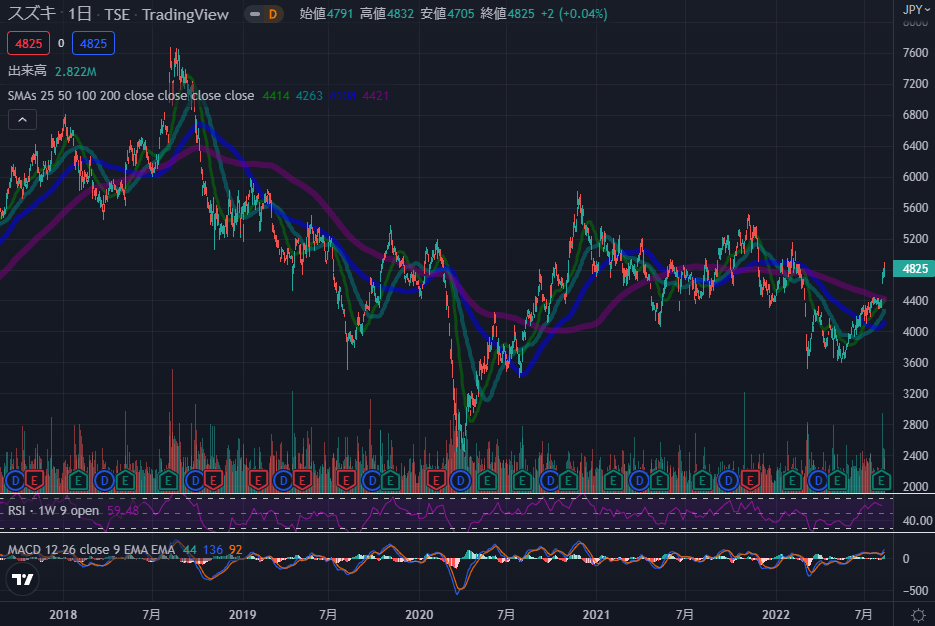Click the 7600 price axis label
The image size is (935, 626).
(915, 52)
